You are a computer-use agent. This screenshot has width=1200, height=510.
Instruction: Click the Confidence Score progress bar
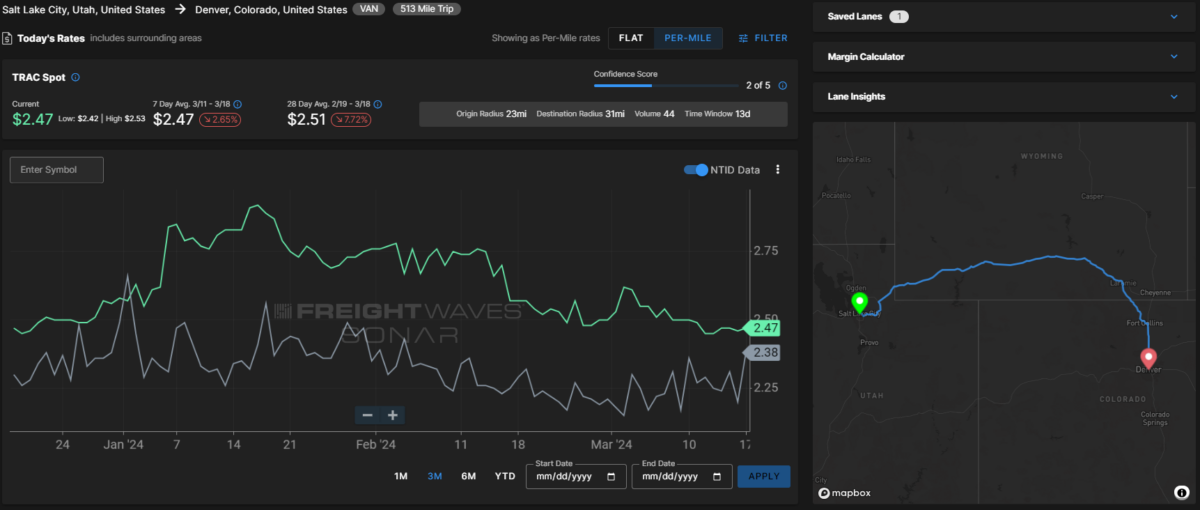coord(666,86)
